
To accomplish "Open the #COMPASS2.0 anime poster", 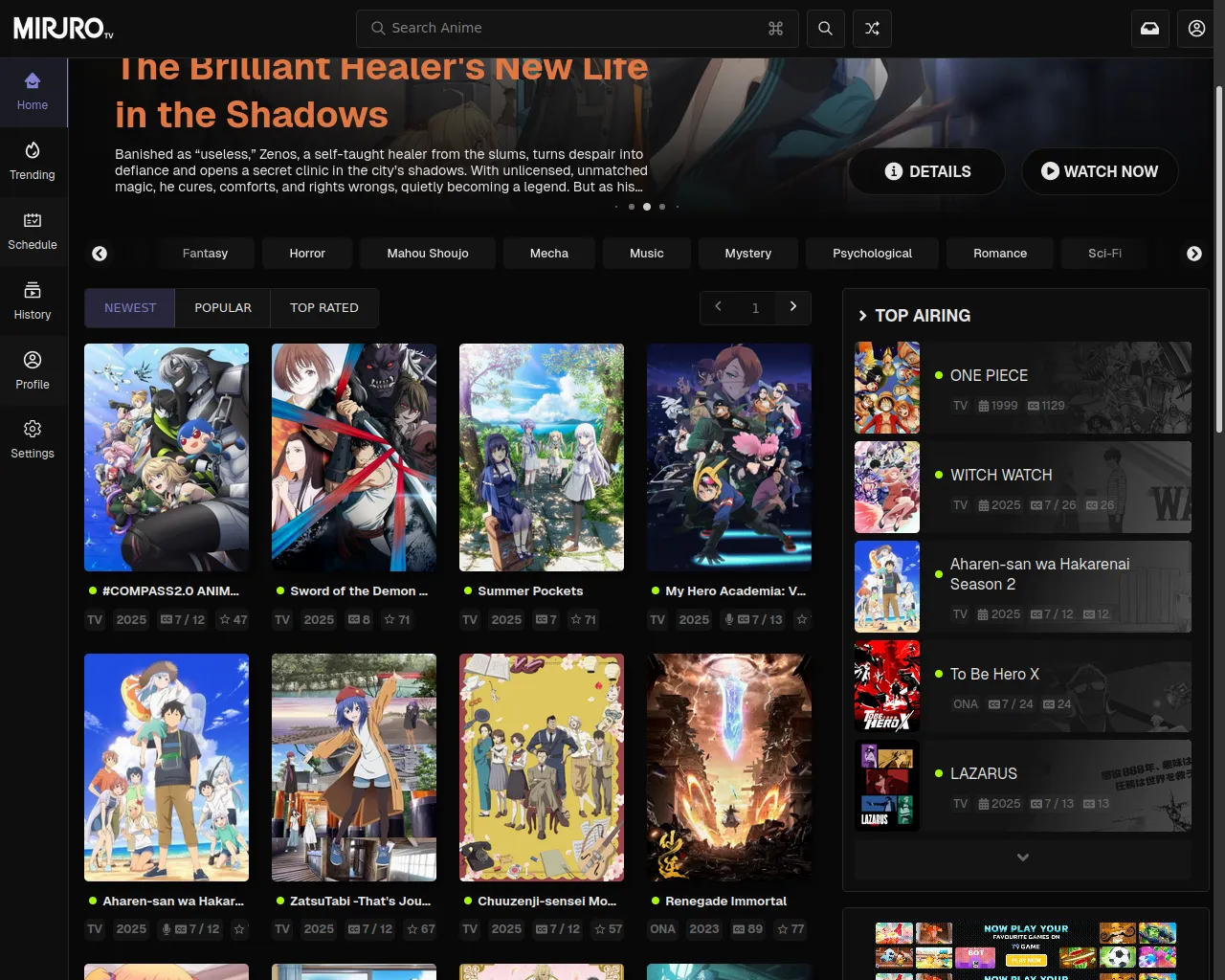I will [167, 457].
